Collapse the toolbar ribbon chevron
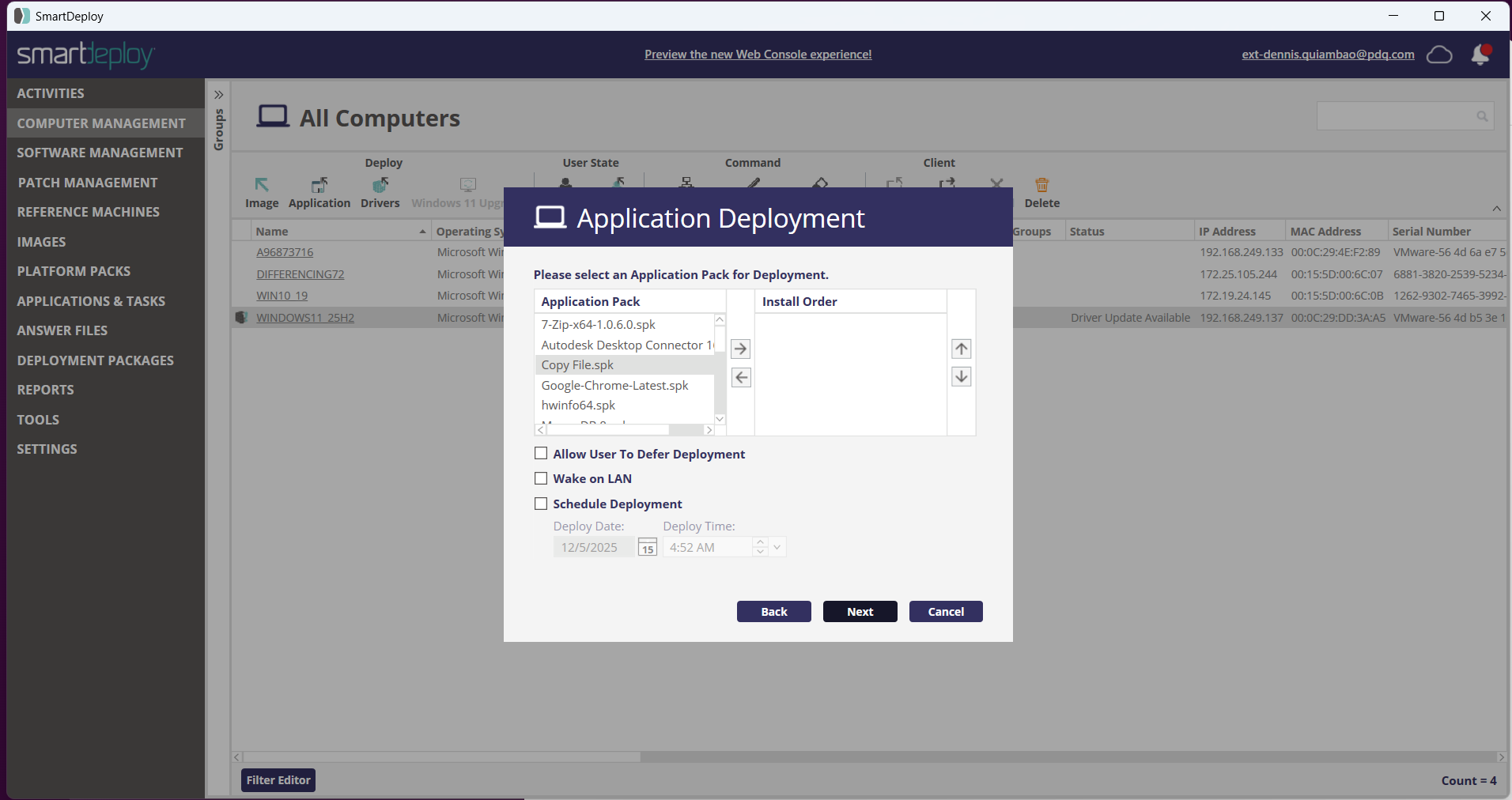1512x800 pixels. 1496,209
